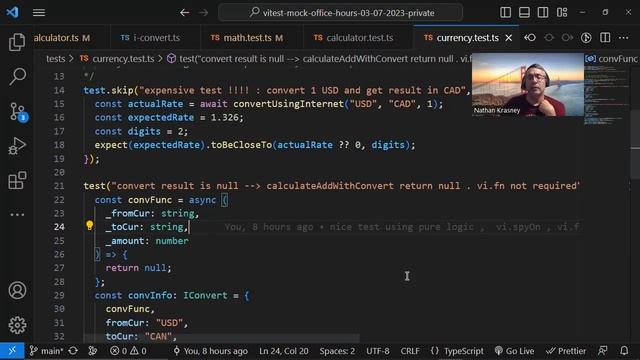The image size is (640, 360).
Task: Toggle the primary side bar layout icon
Action: (505, 13)
